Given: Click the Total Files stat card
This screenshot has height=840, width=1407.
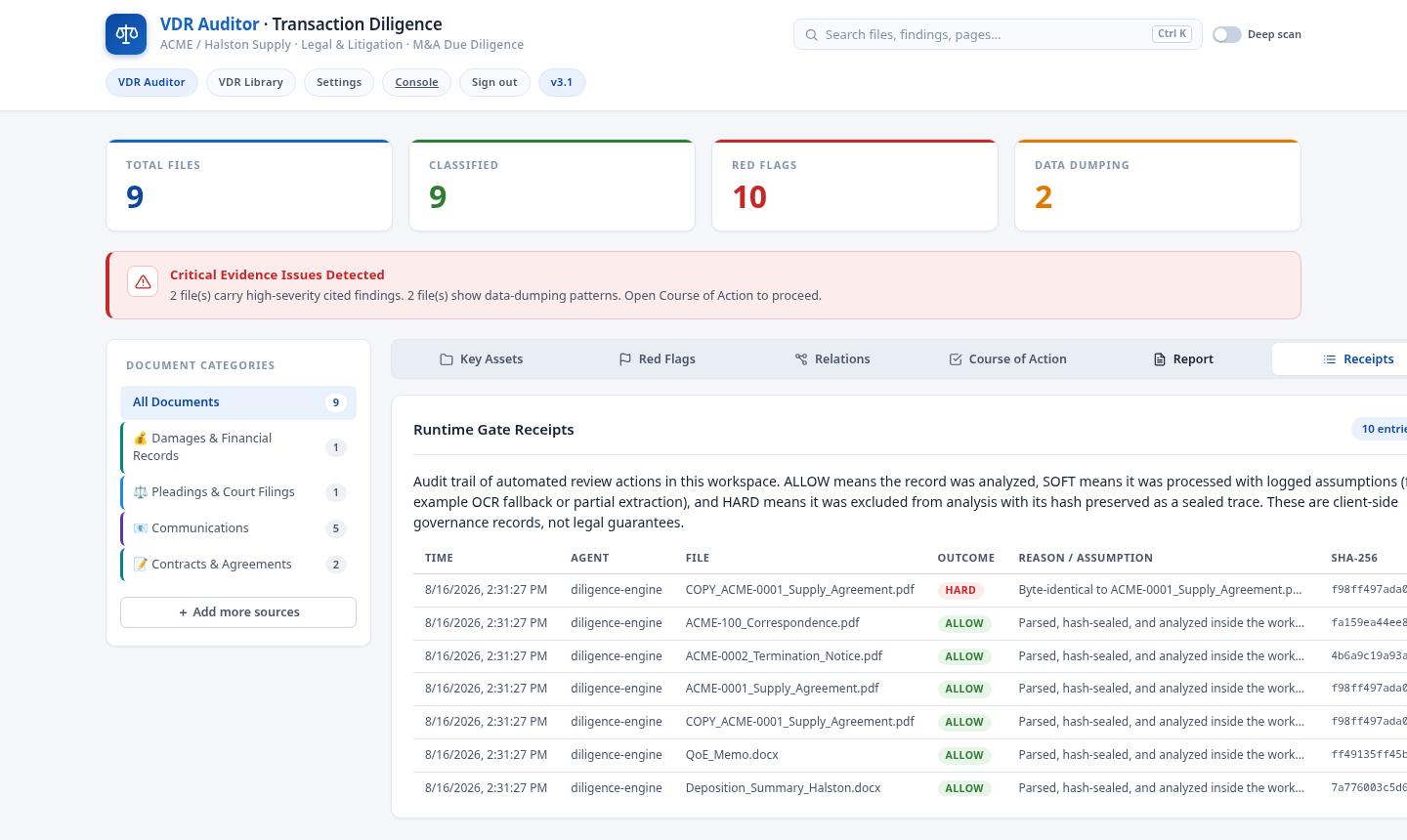Looking at the screenshot, I should (x=249, y=186).
